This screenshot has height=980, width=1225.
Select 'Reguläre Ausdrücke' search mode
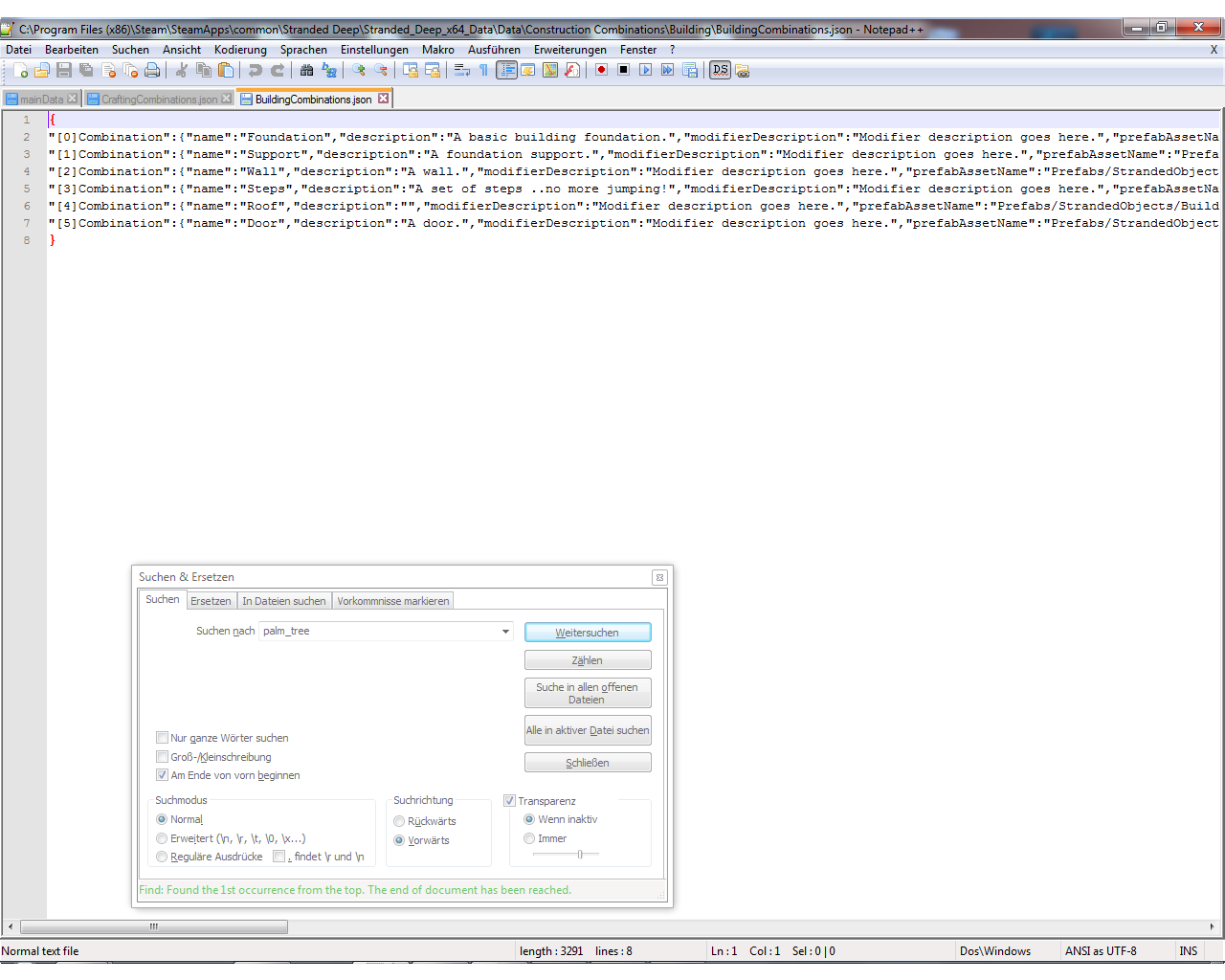click(162, 857)
